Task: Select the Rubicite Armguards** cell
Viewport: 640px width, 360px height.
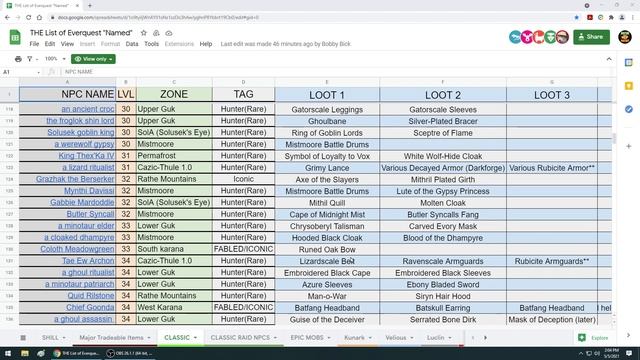Action: [x=552, y=261]
